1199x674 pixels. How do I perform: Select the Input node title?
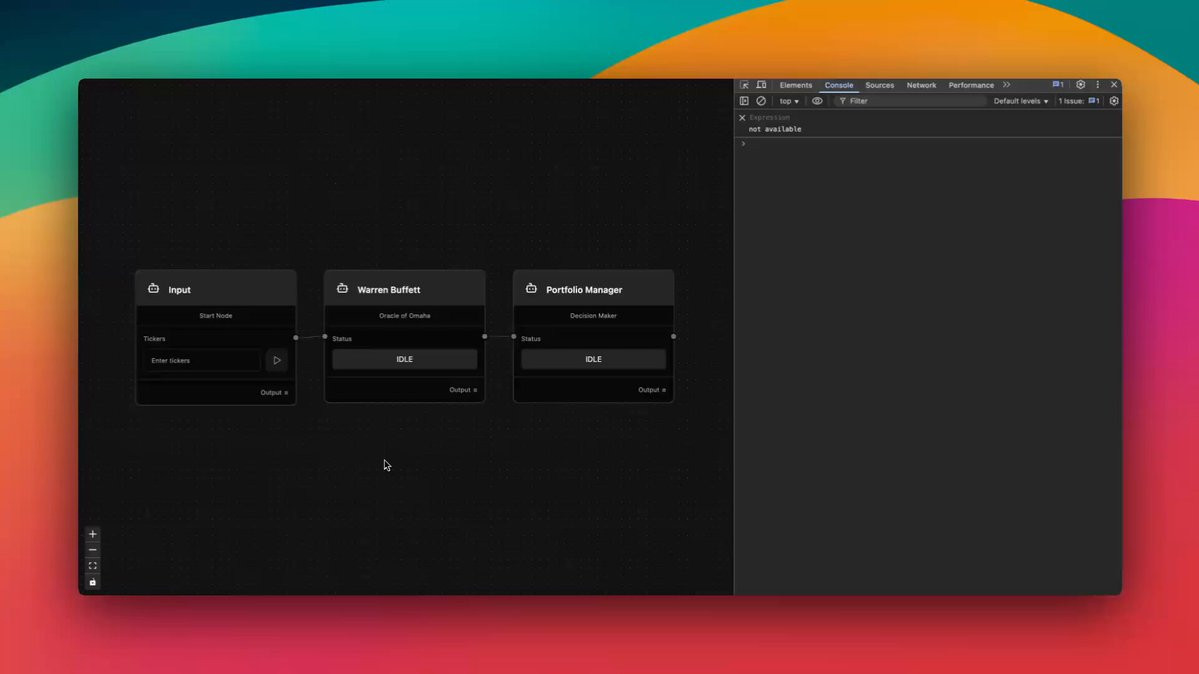(180, 290)
